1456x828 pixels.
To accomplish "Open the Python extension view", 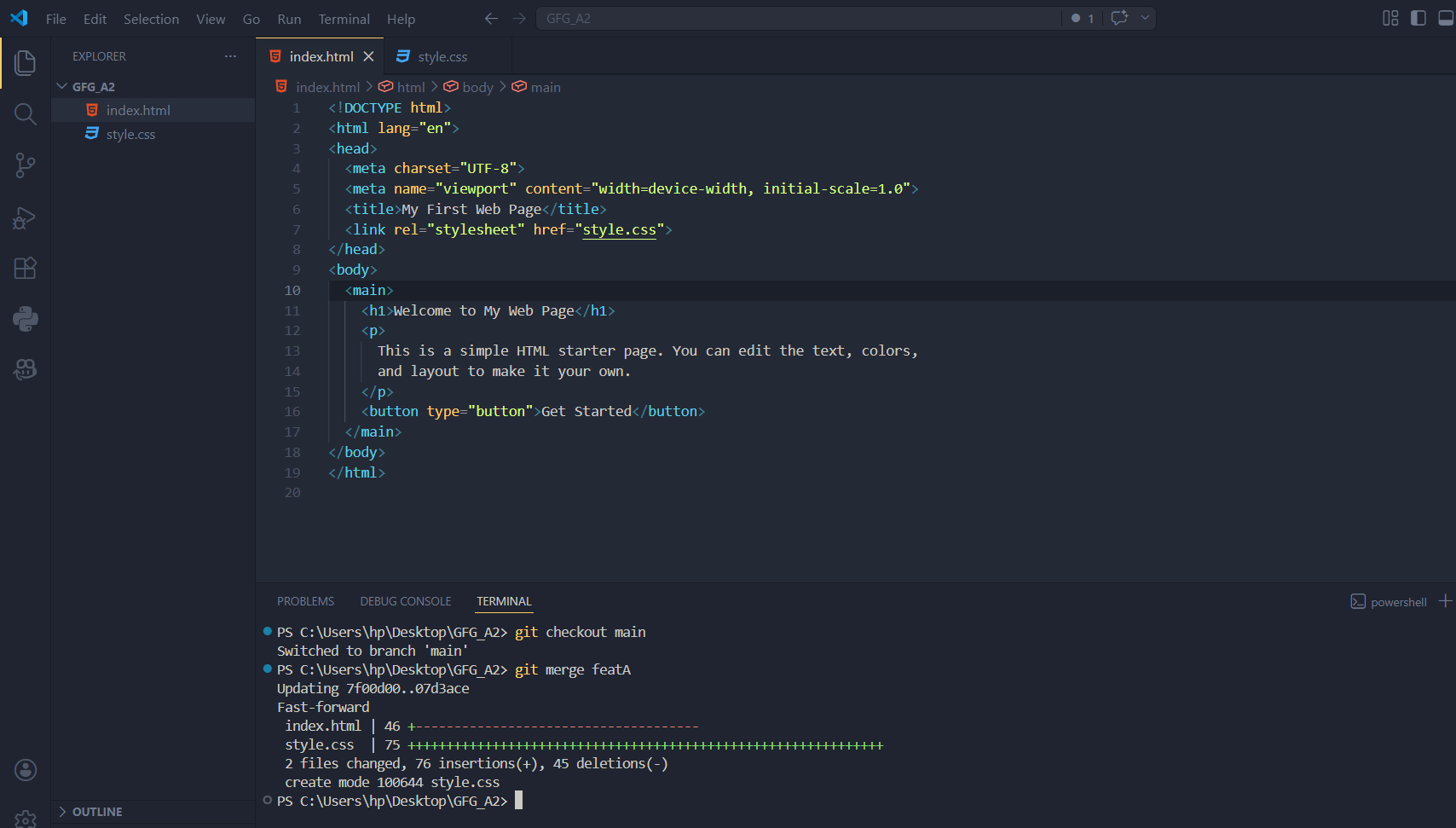I will coord(26,319).
